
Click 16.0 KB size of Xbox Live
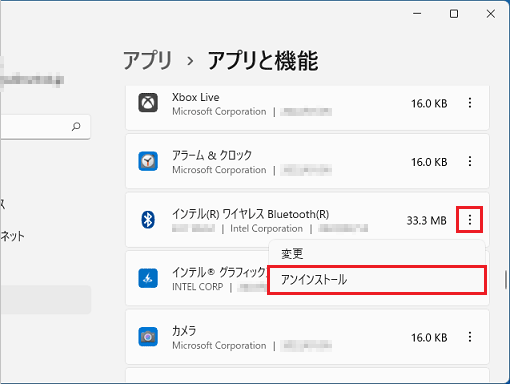429,104
